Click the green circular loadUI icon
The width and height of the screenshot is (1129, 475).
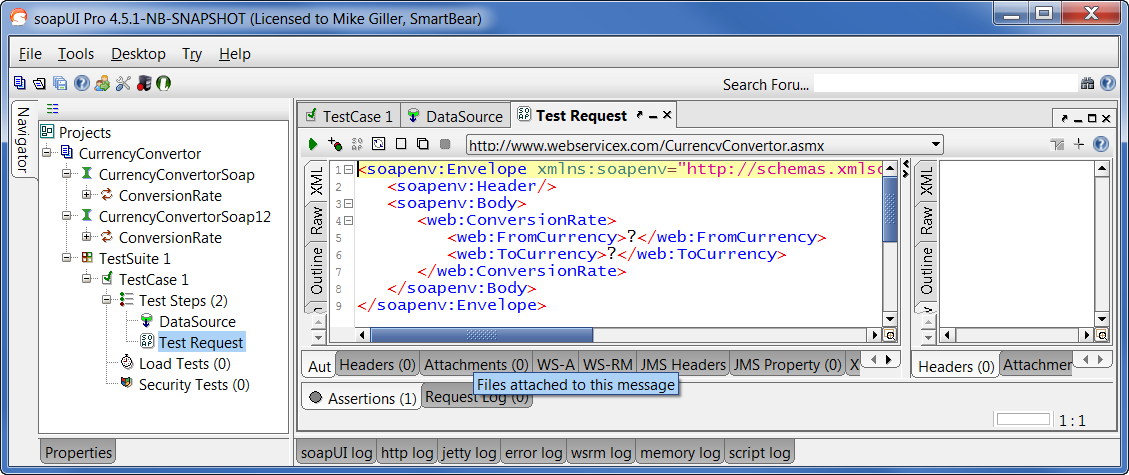[x=163, y=83]
